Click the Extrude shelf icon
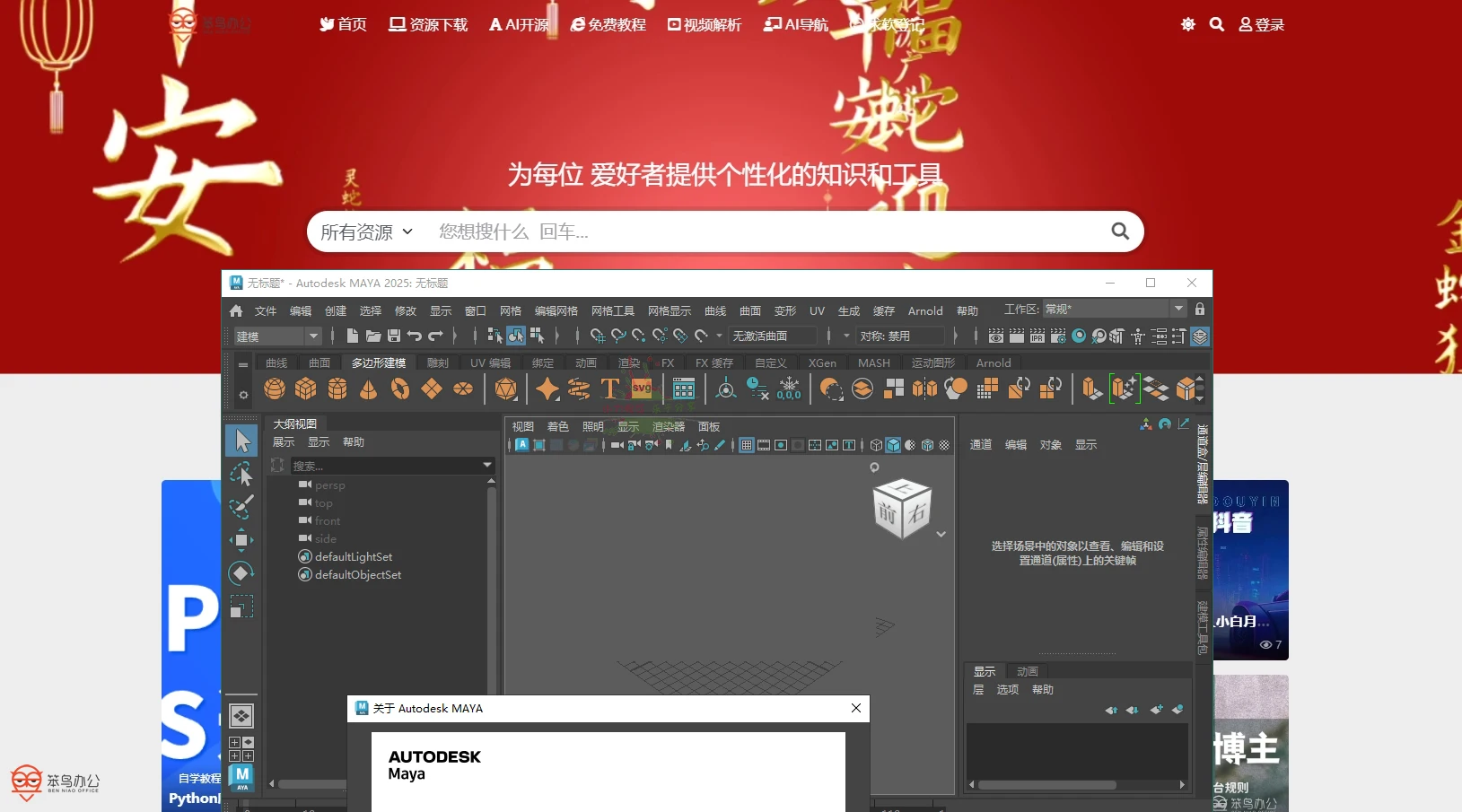 (1091, 389)
